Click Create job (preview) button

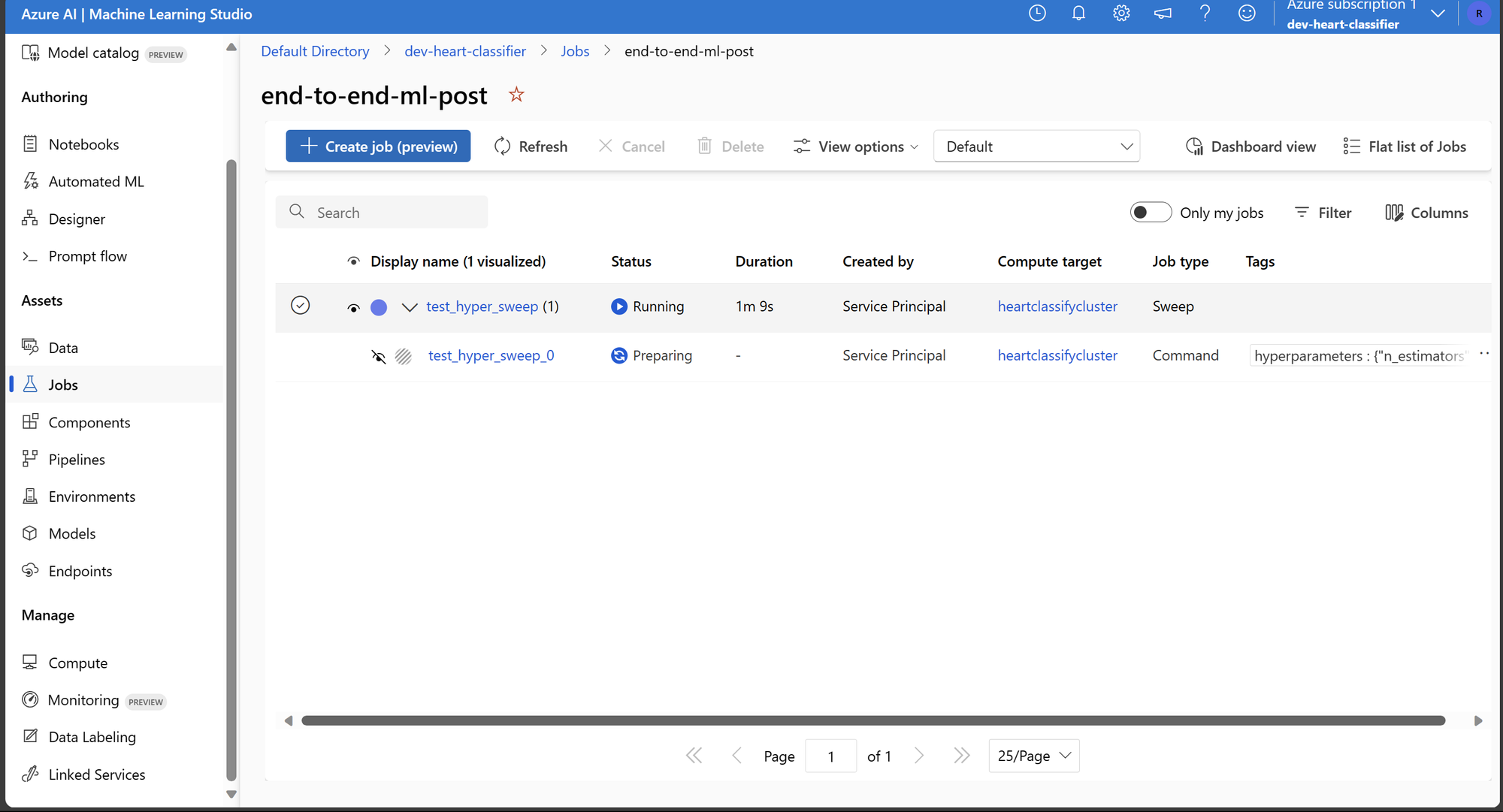pos(378,146)
